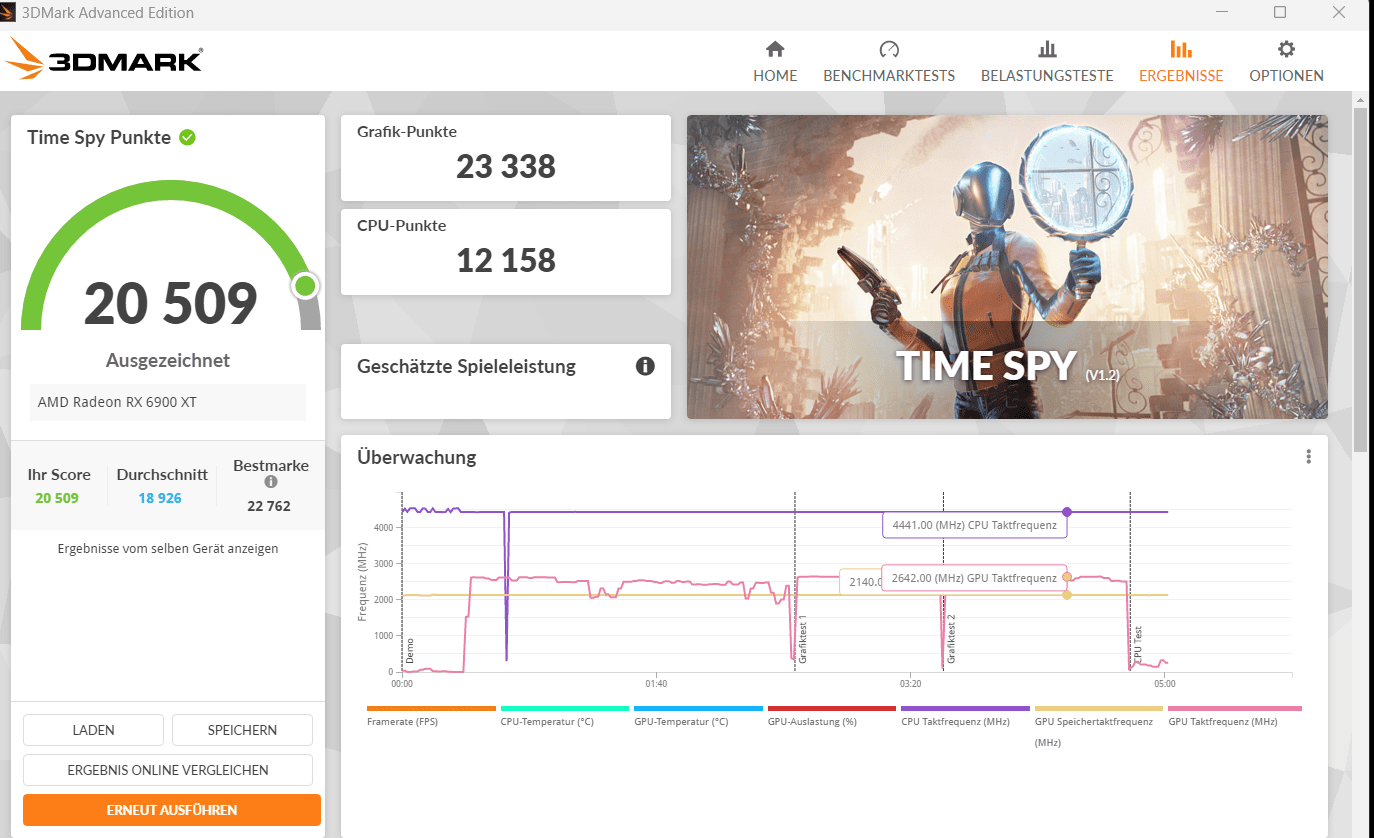Viewport: 1374px width, 838px height.
Task: Click green dot on score gauge
Action: click(306, 287)
